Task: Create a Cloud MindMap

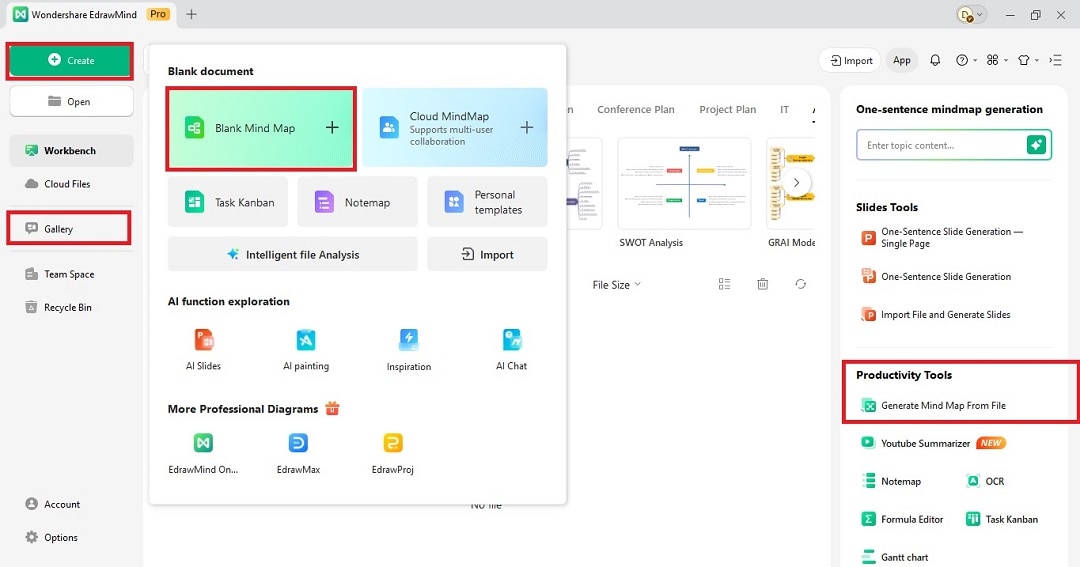Action: tap(455, 127)
